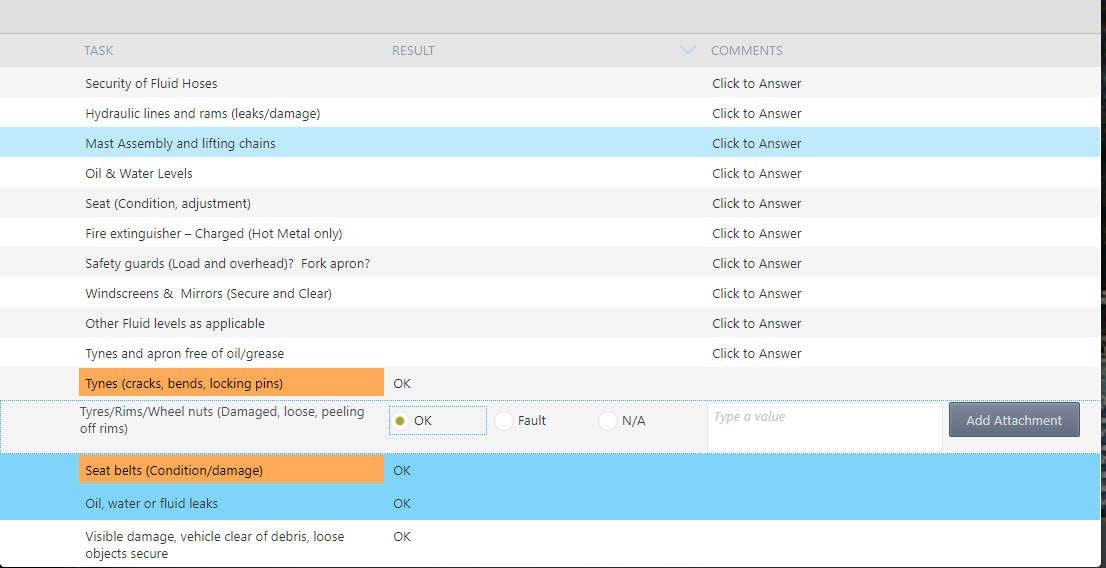Screen dimensions: 1106x568
Task: Select 'Visible damage, vehicle clear of debris' task
Action: click(214, 545)
